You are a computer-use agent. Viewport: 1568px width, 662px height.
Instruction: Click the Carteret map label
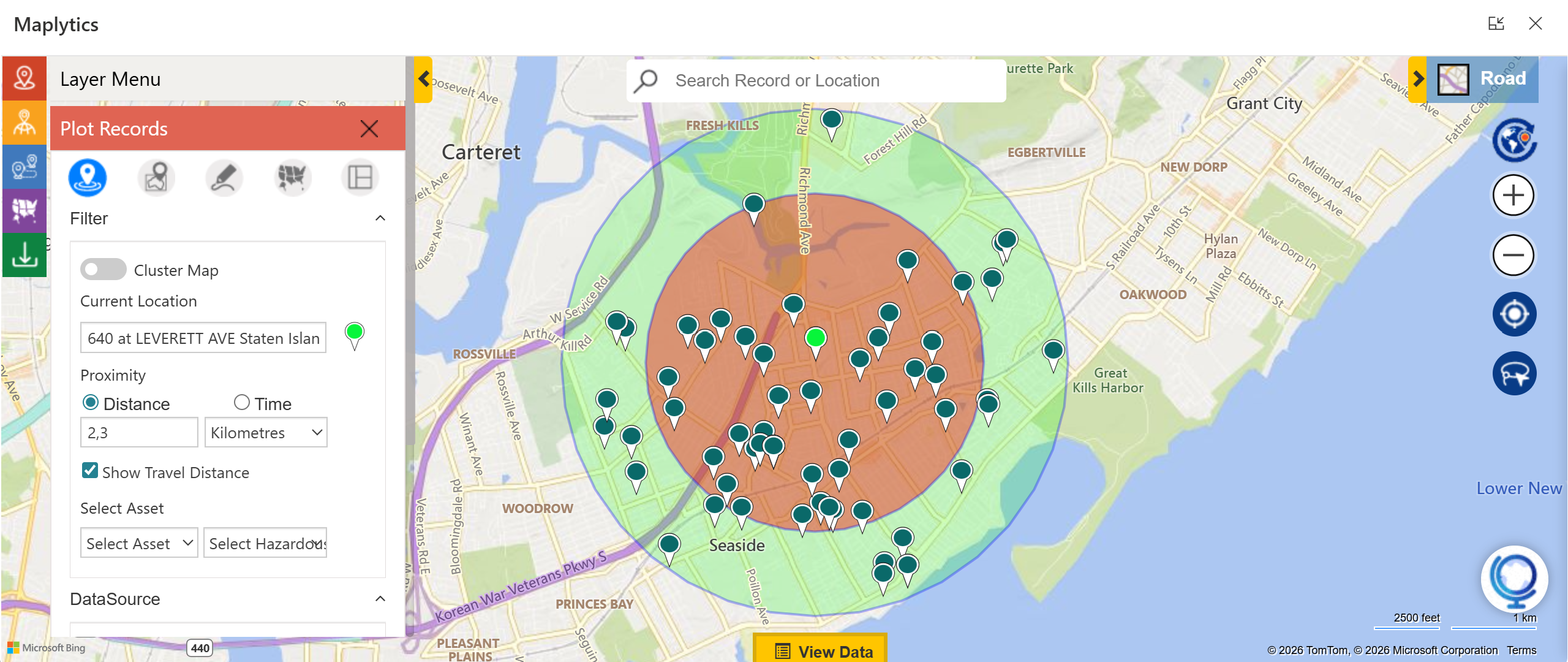tap(481, 152)
